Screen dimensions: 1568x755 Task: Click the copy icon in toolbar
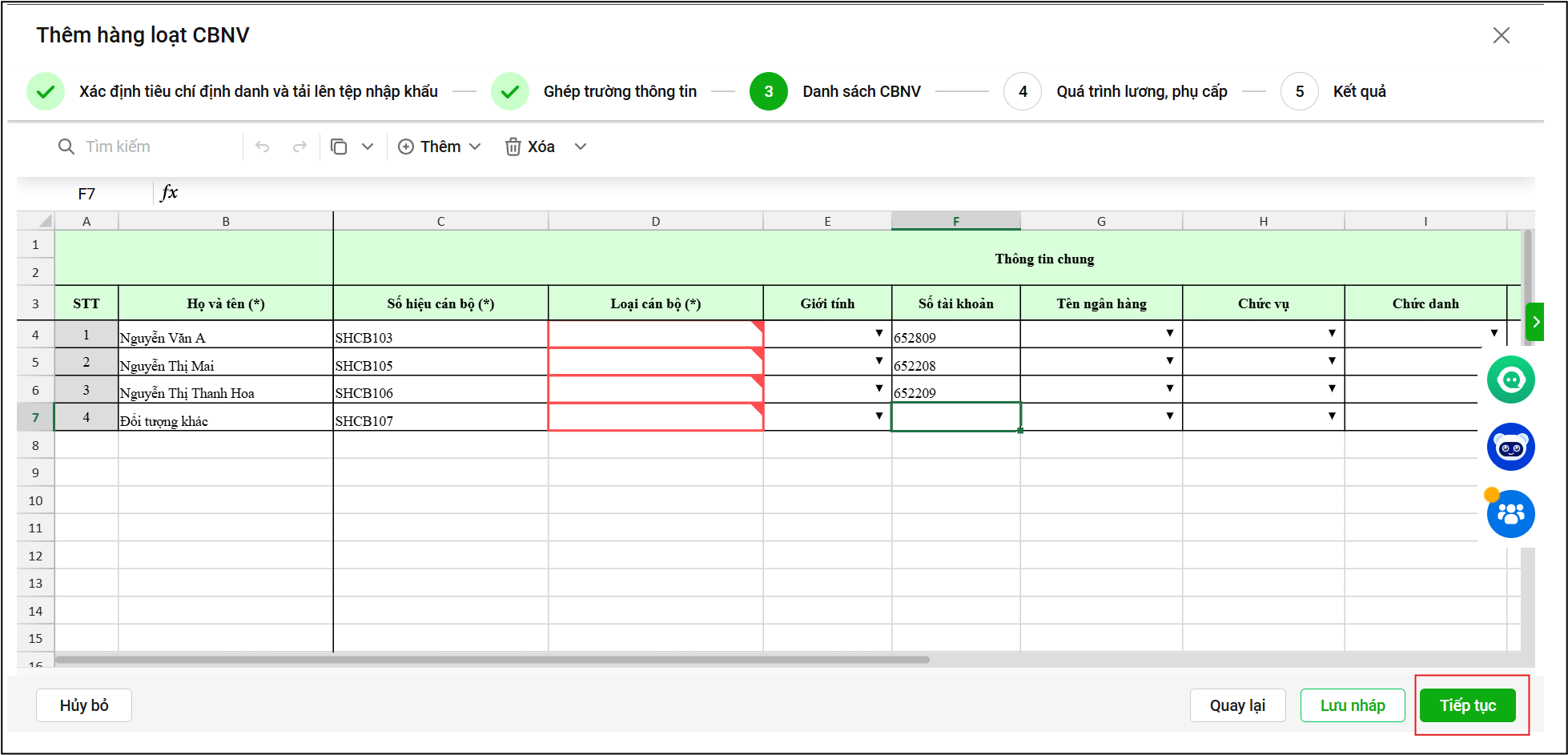pos(339,147)
